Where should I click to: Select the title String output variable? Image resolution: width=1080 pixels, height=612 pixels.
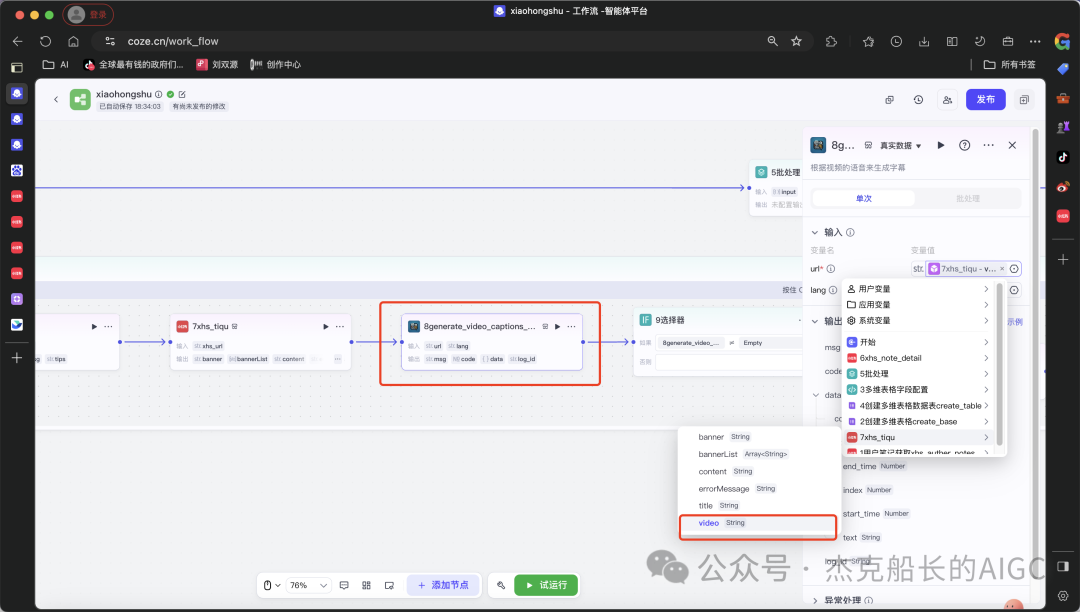coord(758,506)
